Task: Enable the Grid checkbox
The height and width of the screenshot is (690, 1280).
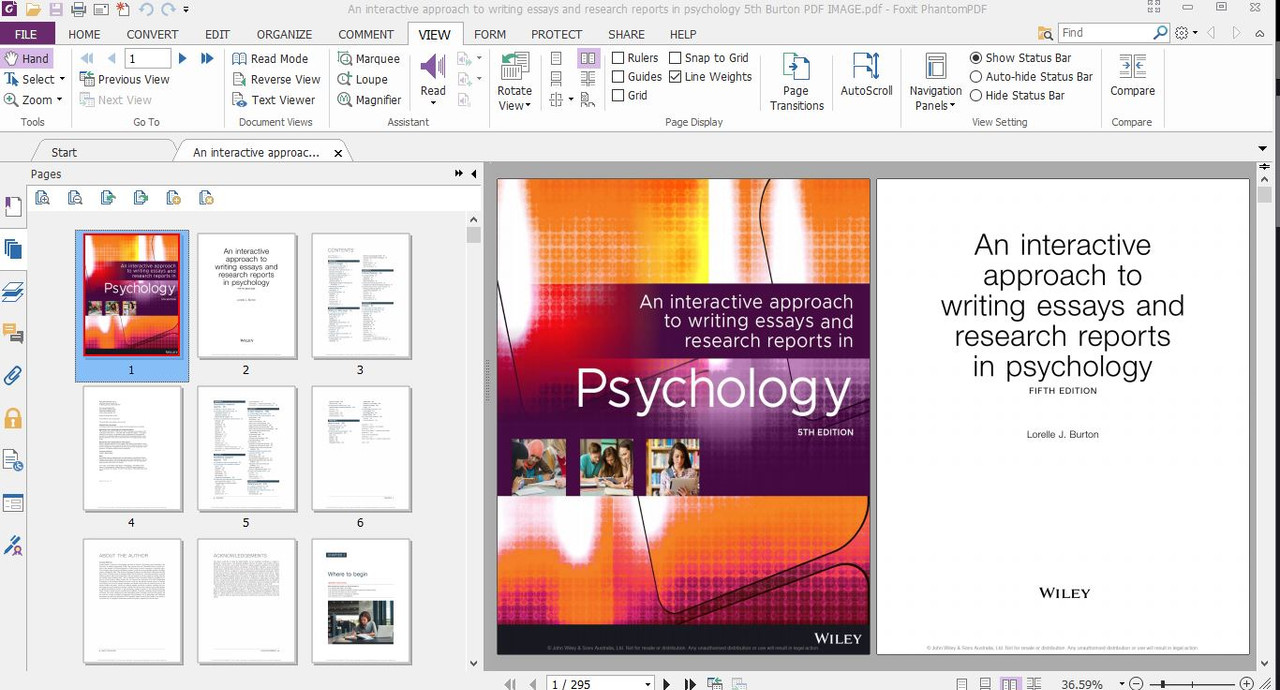Action: [618, 96]
